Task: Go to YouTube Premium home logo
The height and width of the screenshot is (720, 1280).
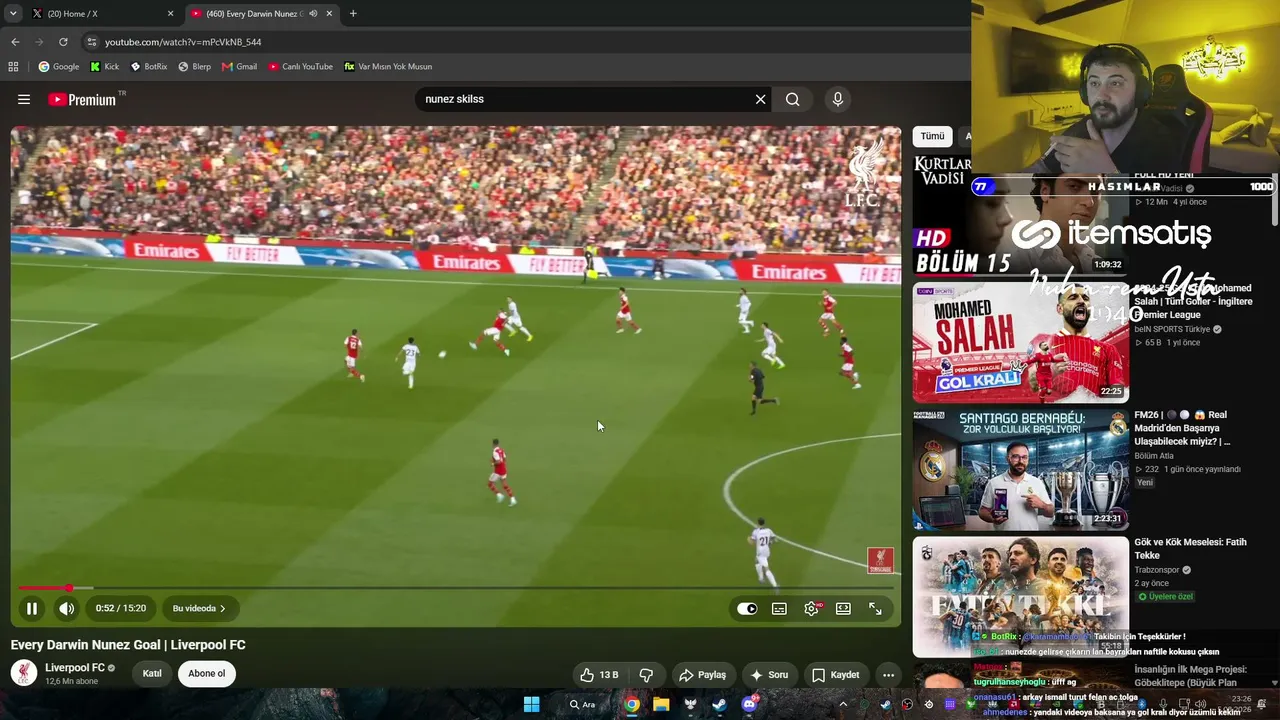Action: pyautogui.click(x=82, y=99)
